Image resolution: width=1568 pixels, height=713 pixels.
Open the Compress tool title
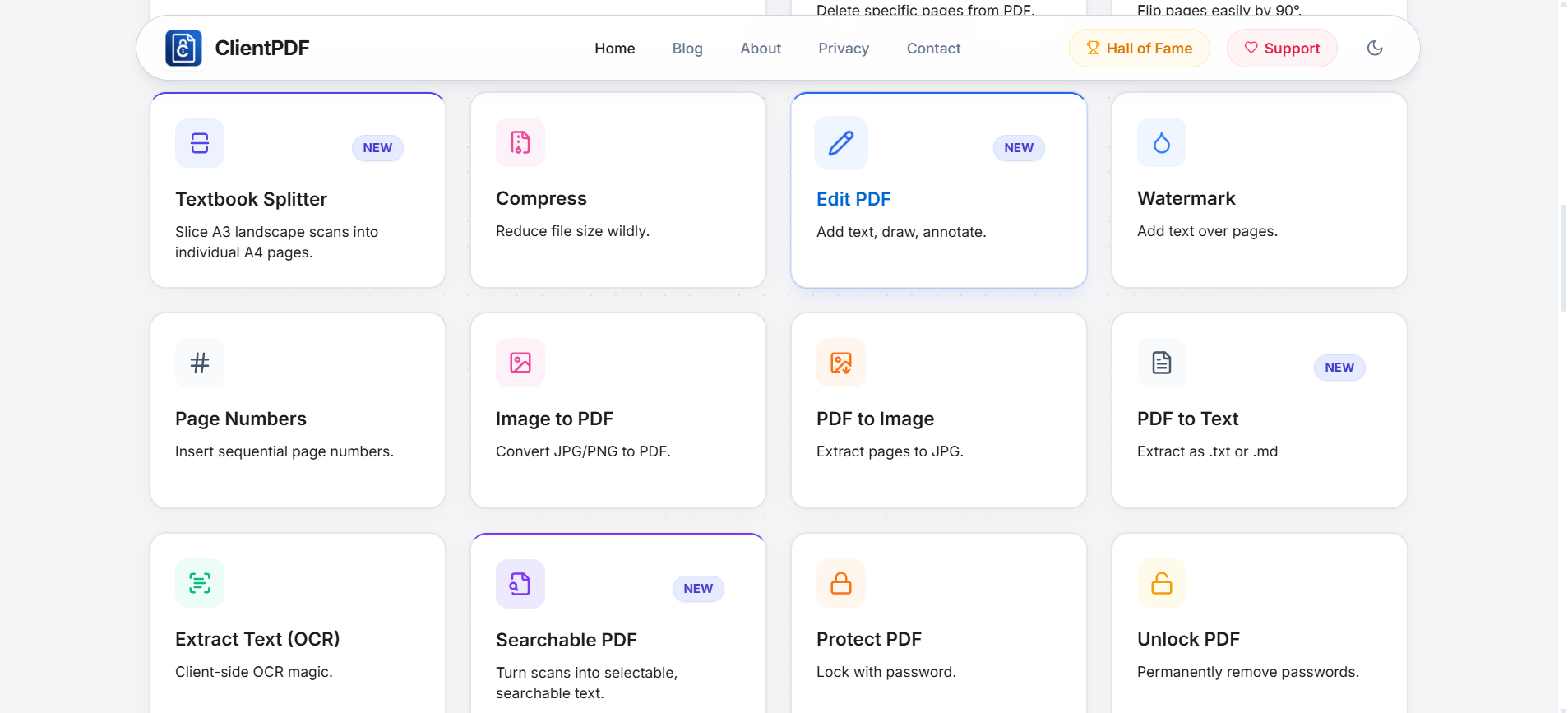[541, 198]
